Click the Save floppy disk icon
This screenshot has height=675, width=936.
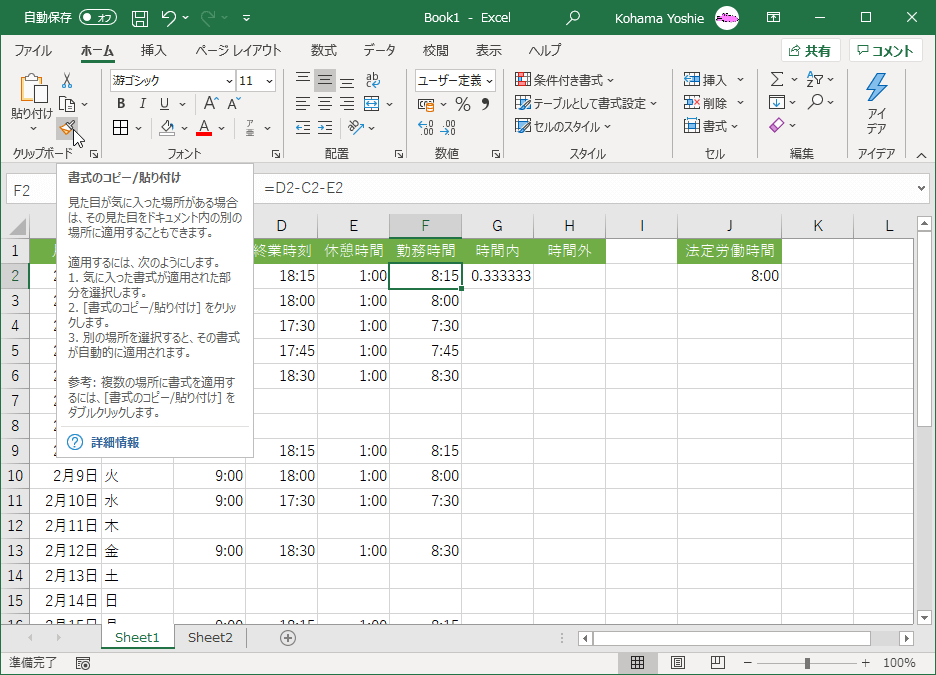click(140, 18)
